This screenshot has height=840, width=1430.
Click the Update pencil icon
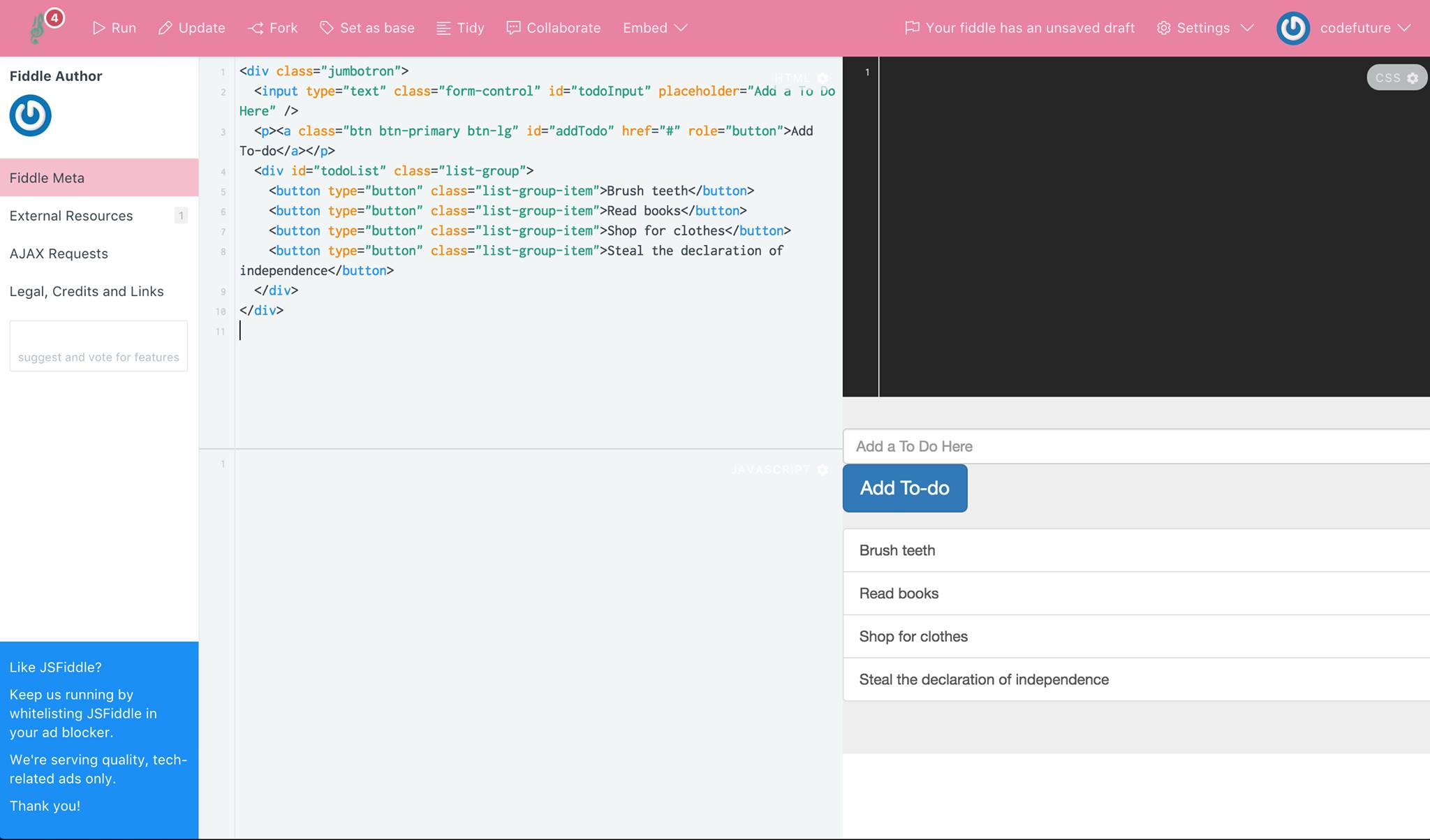coord(165,28)
